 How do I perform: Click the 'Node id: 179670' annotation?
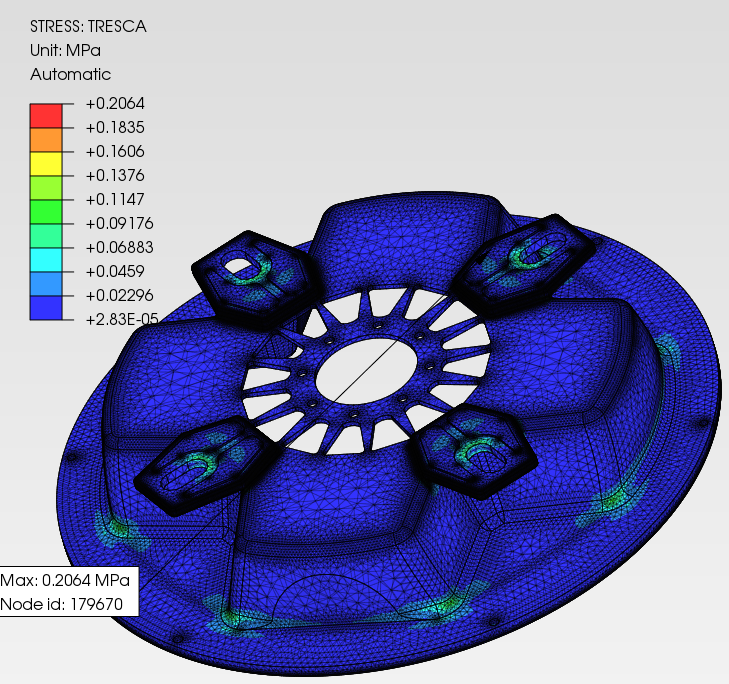click(x=61, y=604)
